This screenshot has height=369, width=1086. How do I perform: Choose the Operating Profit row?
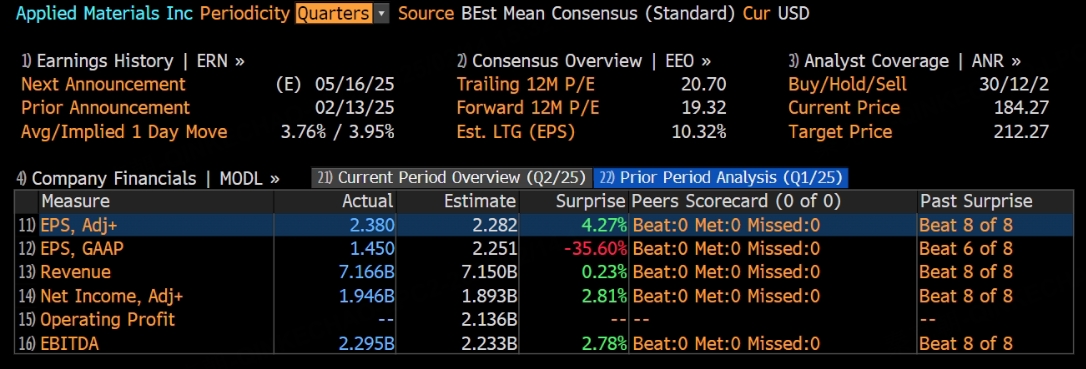544,319
